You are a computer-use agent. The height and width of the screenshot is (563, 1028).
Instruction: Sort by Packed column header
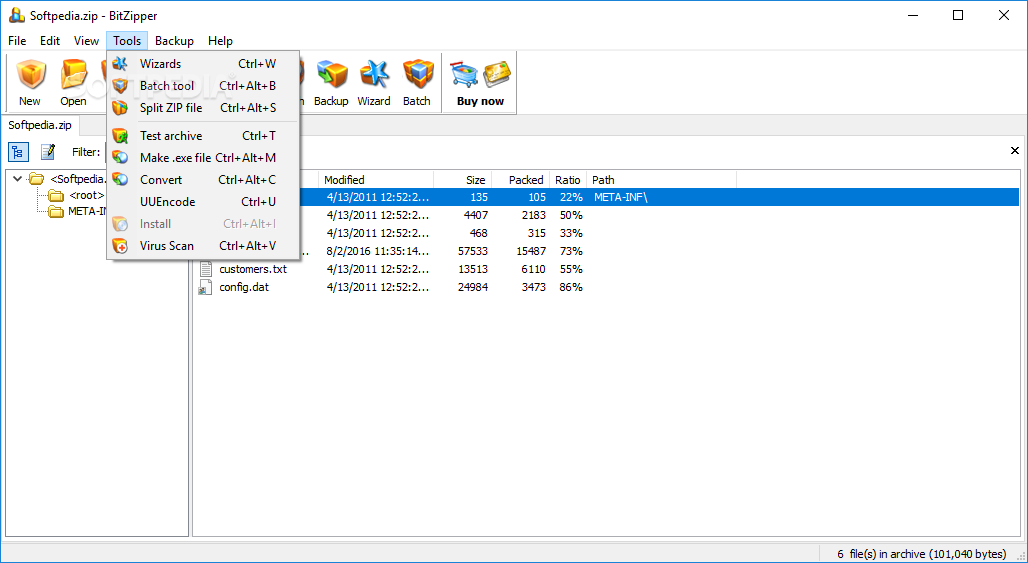[x=520, y=180]
